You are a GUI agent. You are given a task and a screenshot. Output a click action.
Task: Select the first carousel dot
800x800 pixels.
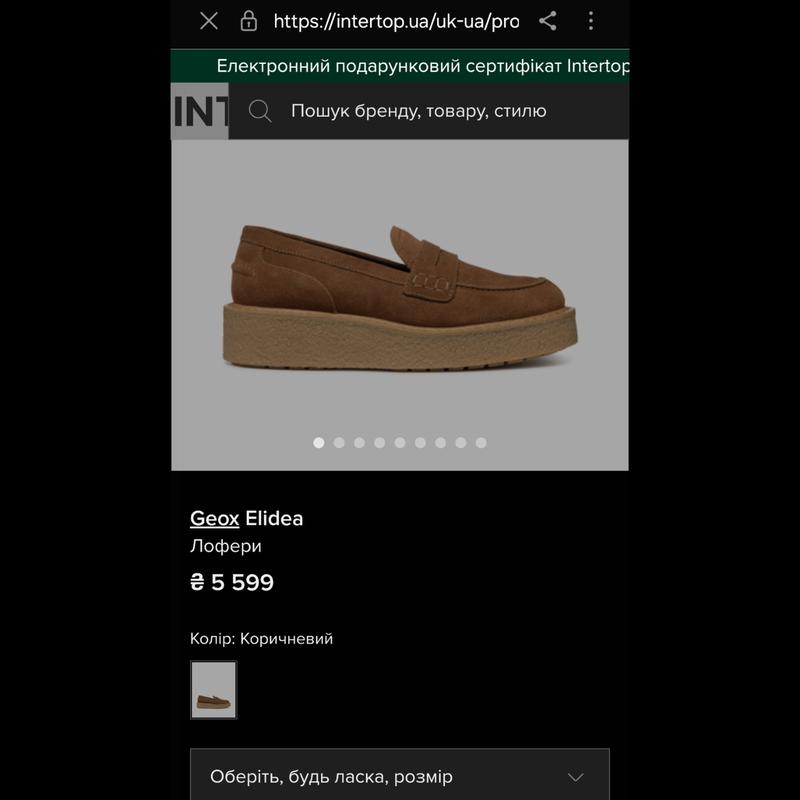[x=319, y=442]
